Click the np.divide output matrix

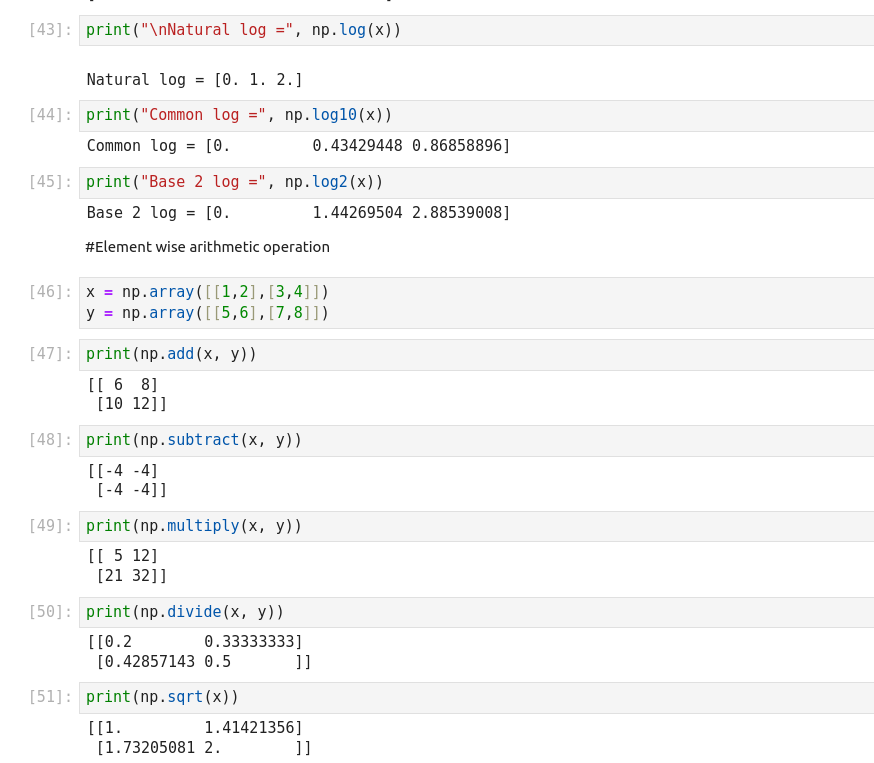(x=199, y=652)
